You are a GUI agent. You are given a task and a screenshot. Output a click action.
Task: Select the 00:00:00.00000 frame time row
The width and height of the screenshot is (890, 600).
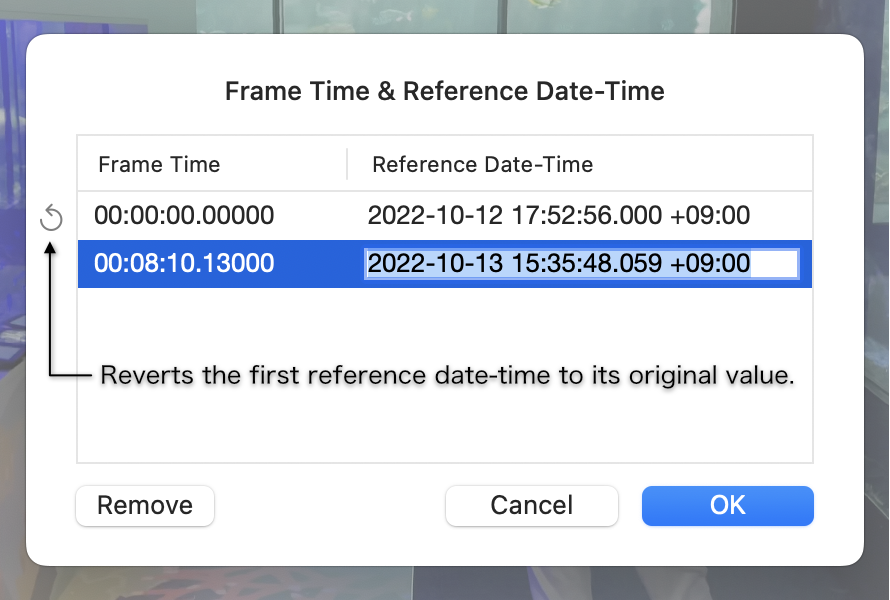[184, 215]
